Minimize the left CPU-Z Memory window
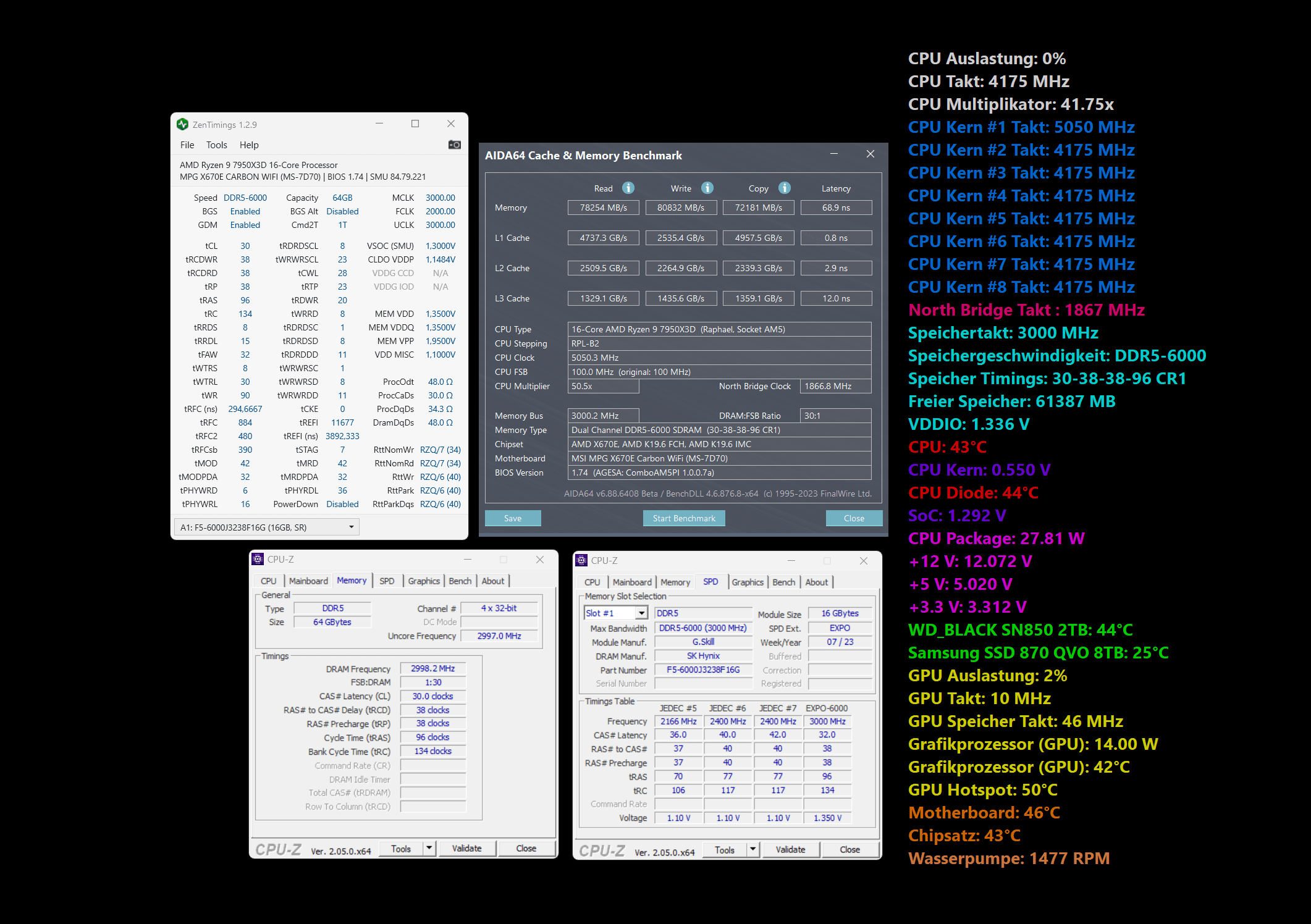1311x924 pixels. pyautogui.click(x=468, y=560)
